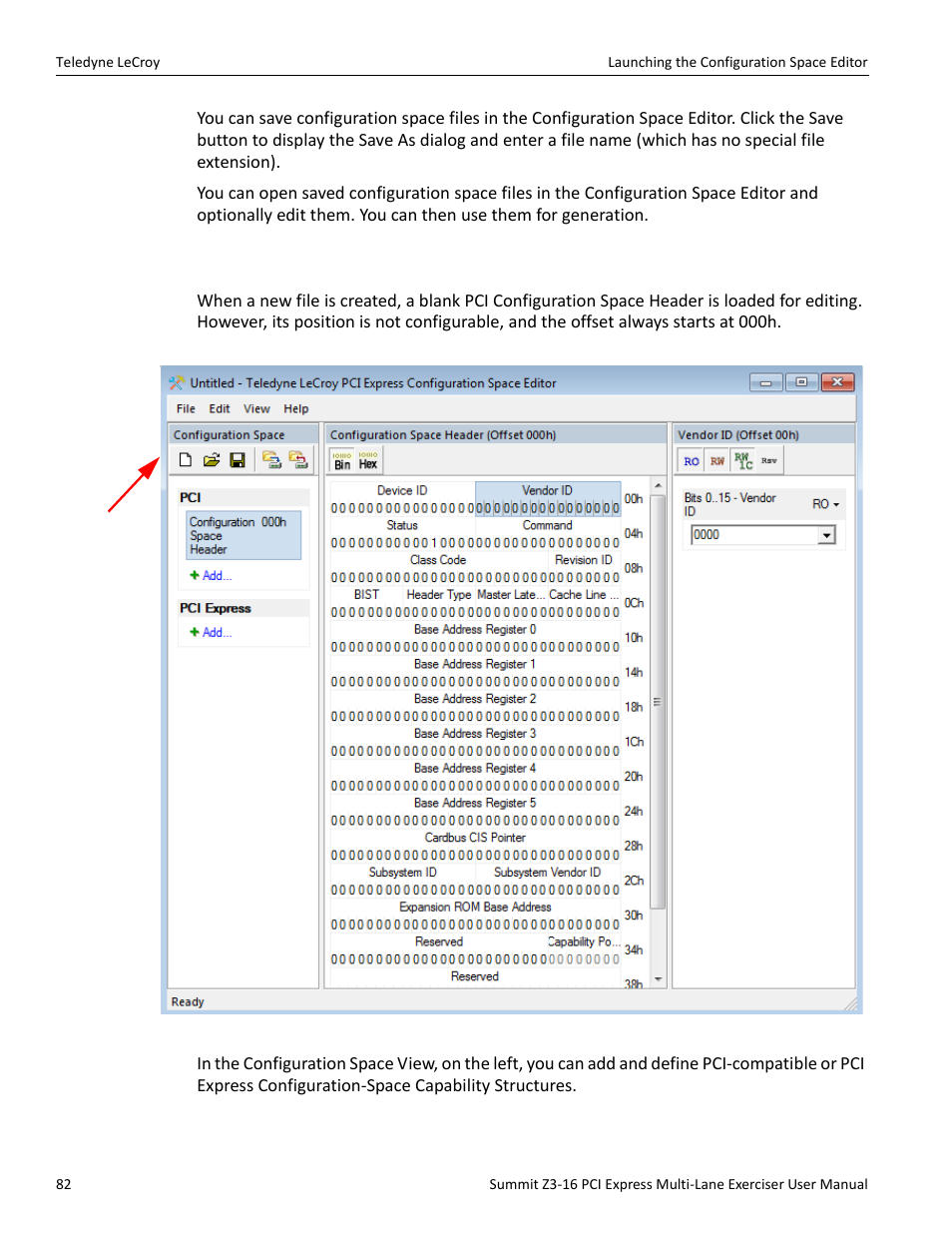Click the Open file folder icon
This screenshot has width=952, height=1233.
point(211,460)
